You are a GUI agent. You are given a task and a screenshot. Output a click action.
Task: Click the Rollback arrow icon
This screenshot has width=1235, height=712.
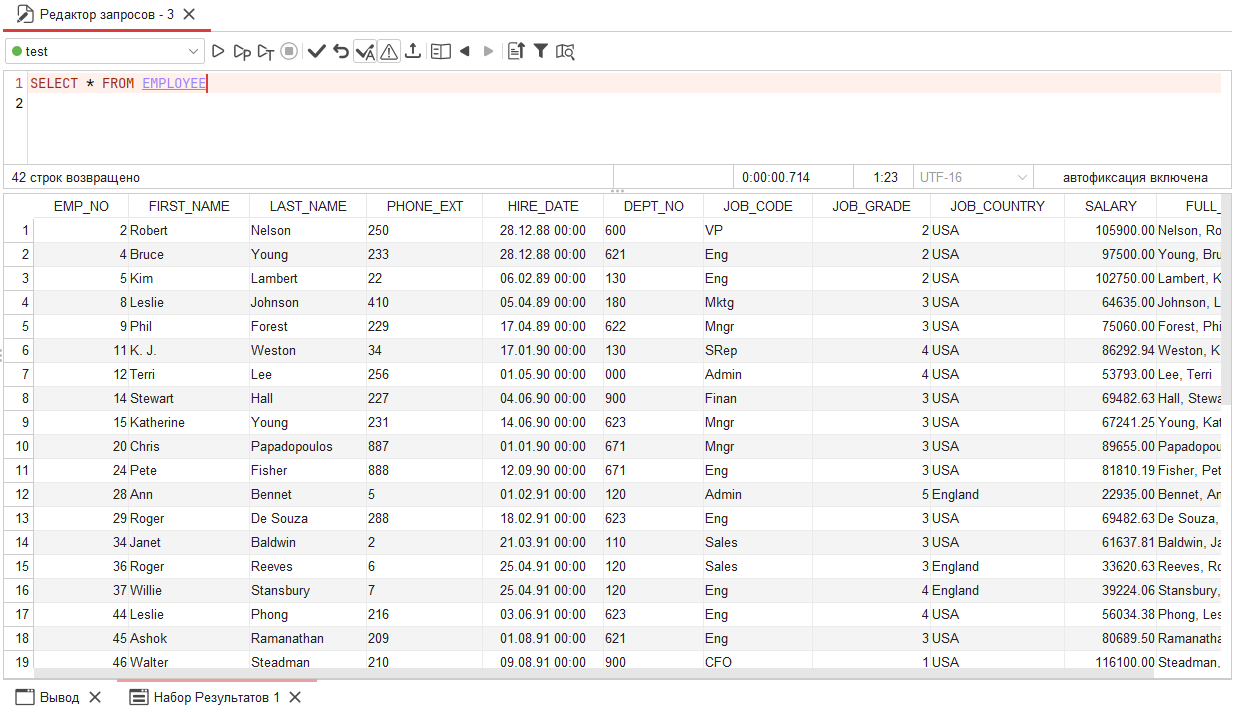tap(341, 50)
